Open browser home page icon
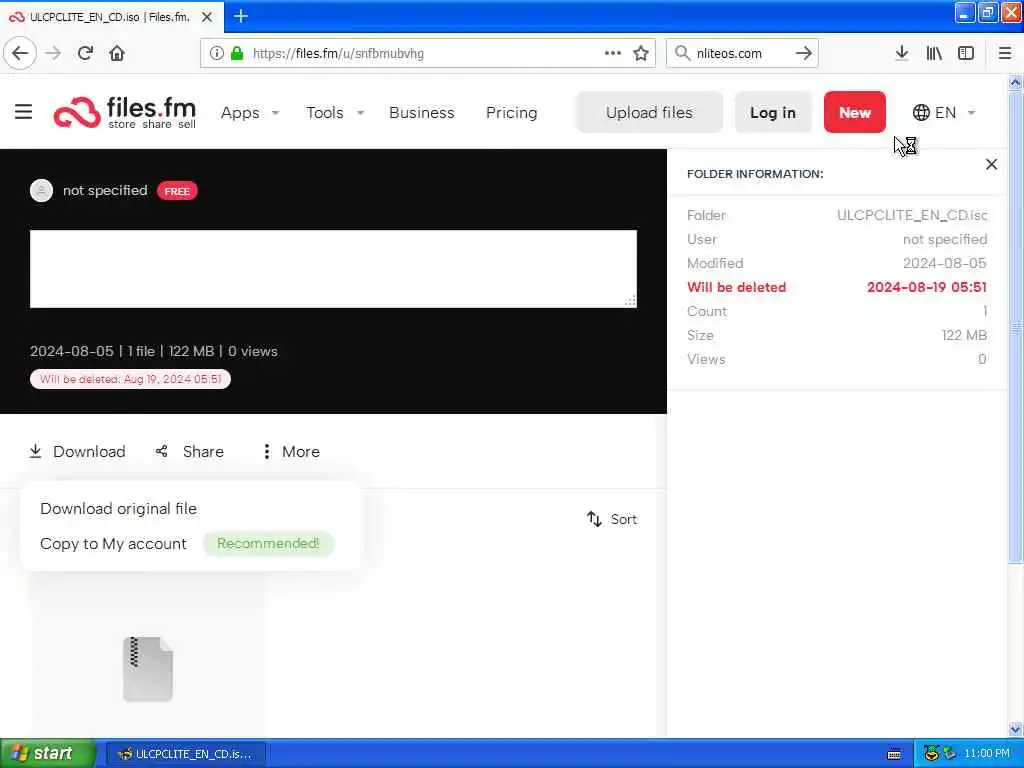Image resolution: width=1024 pixels, height=768 pixels. pos(117,53)
